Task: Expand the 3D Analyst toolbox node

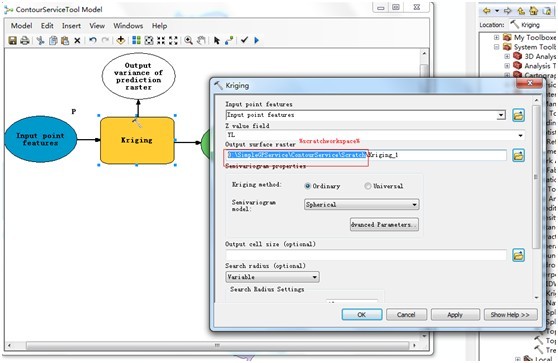Action: [x=507, y=56]
